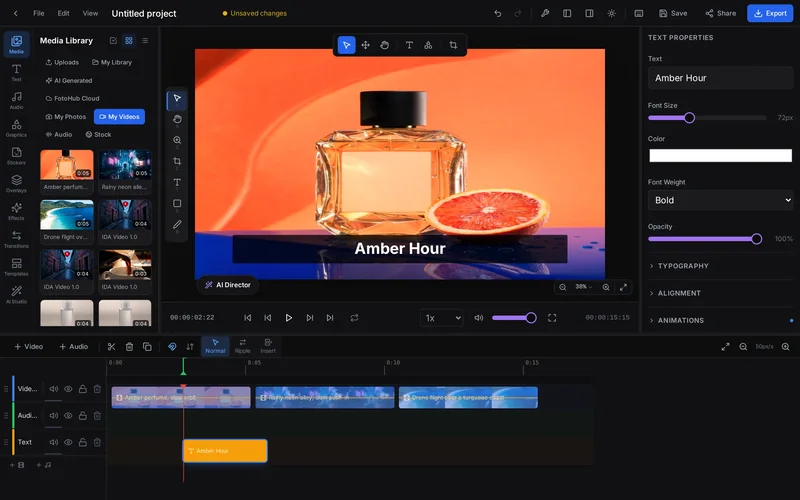The image size is (800, 500).
Task: Toggle loop playback
Action: 354,317
